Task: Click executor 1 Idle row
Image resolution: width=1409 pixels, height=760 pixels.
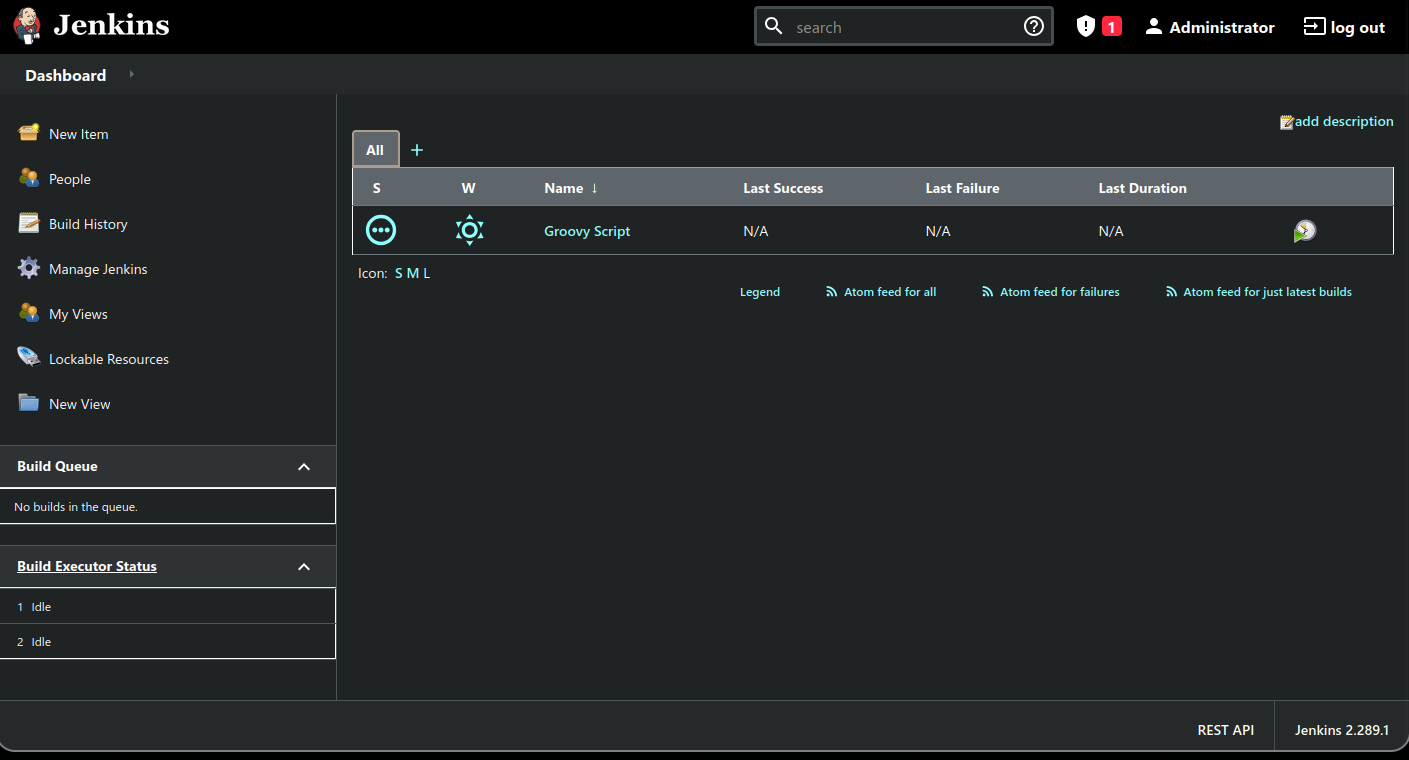Action: [168, 606]
